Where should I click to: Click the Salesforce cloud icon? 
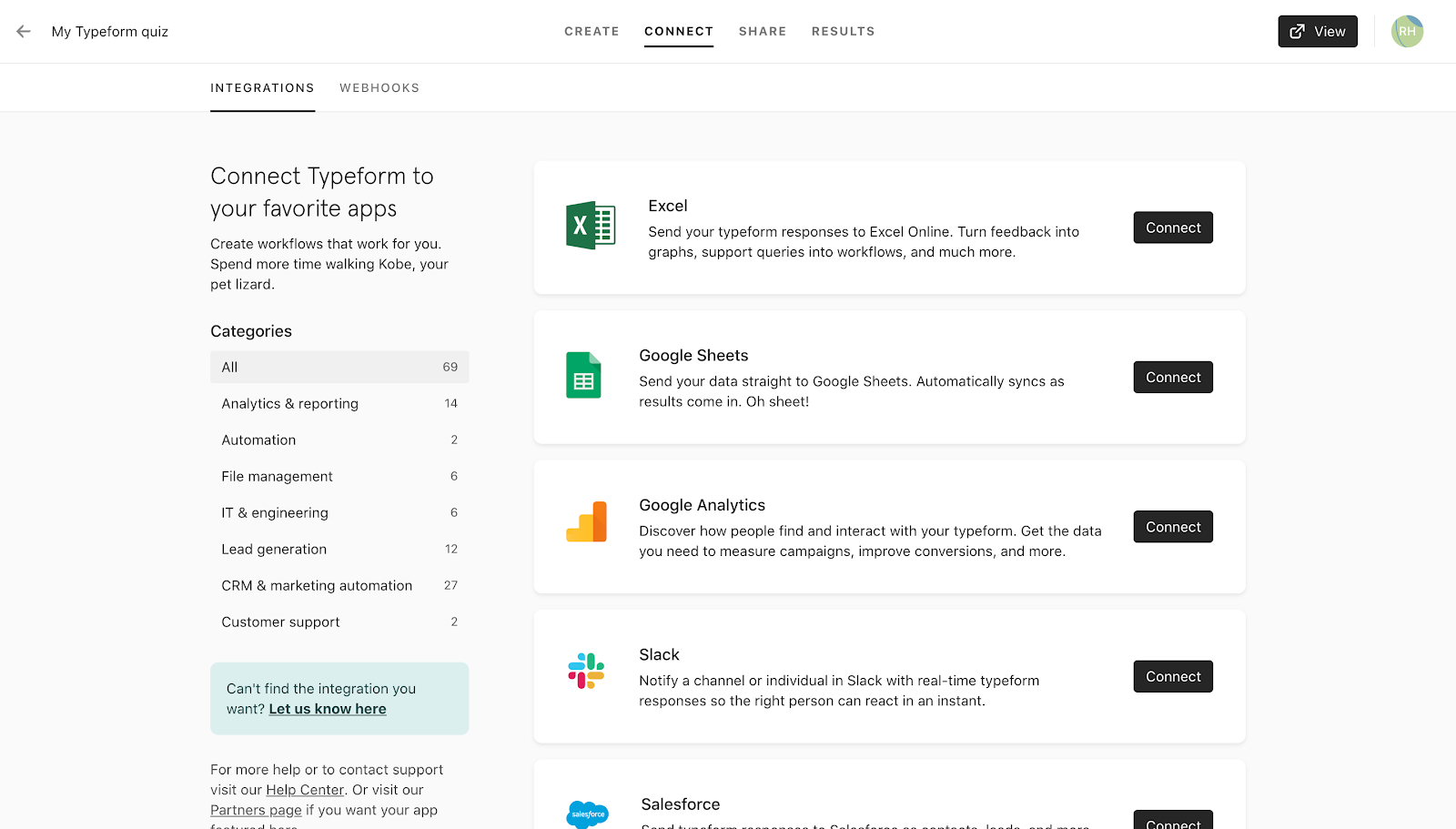[x=588, y=814]
